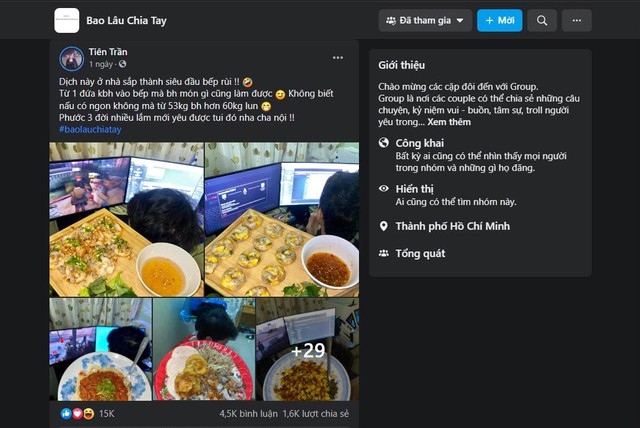Open the post's three-dot options menu
640x428 pixels.
[x=338, y=58]
